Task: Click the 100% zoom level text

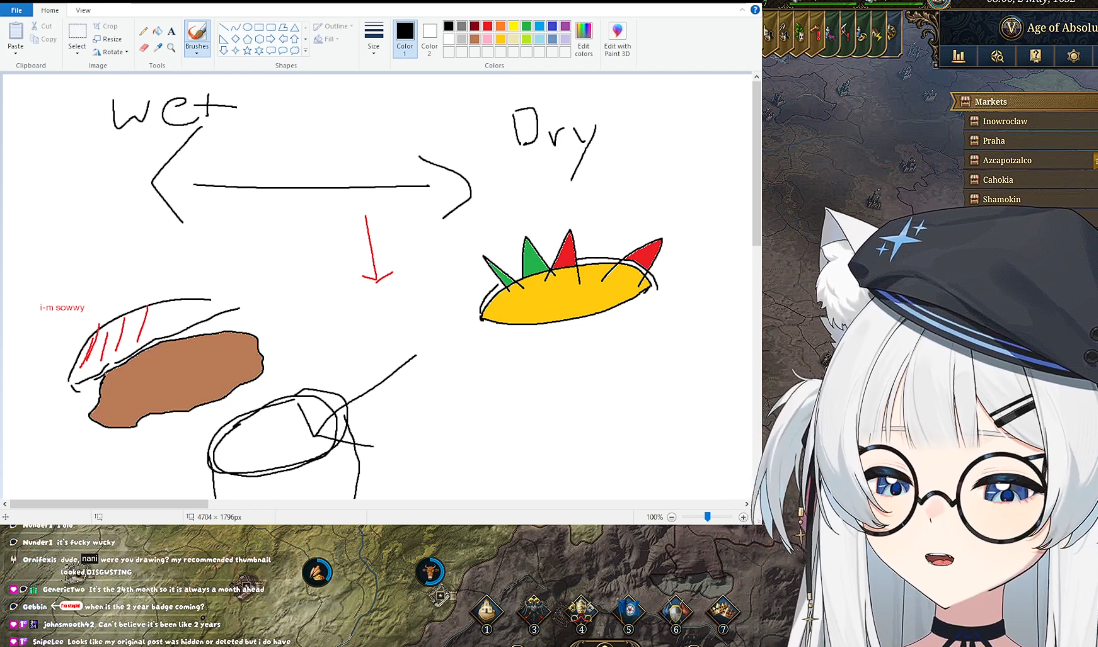Action: [x=654, y=517]
